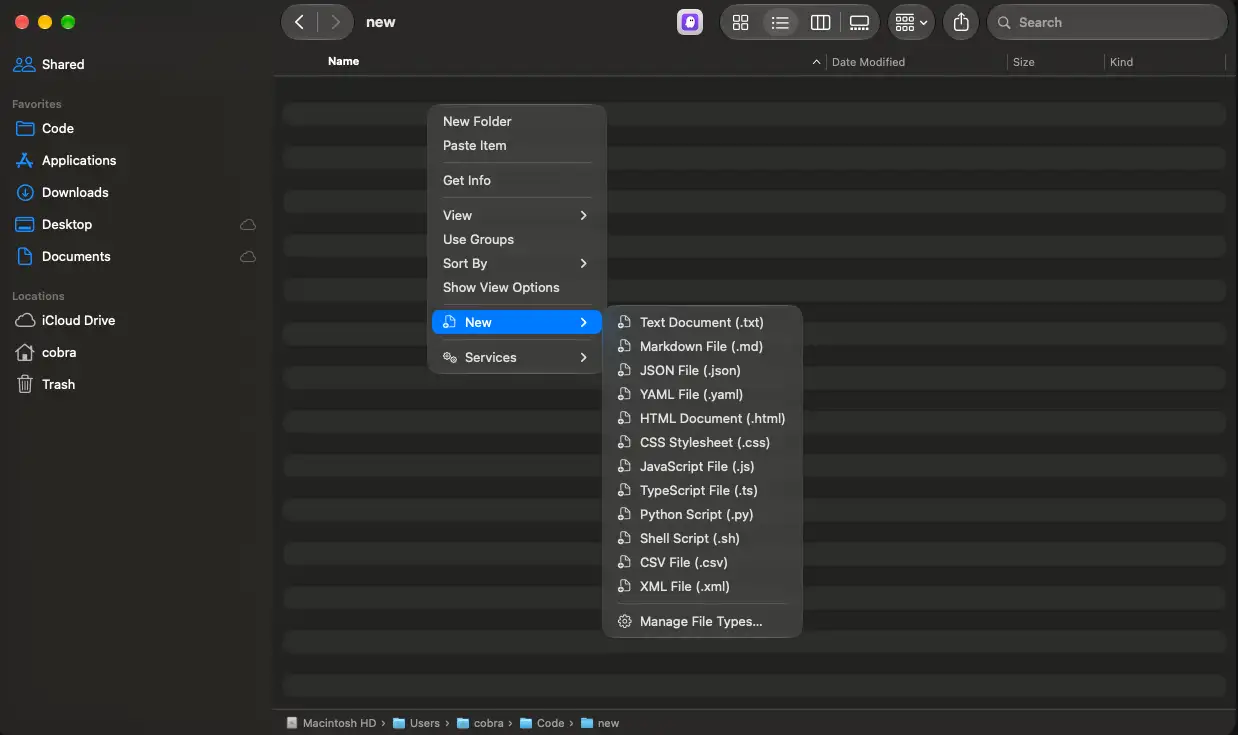Open the purple ghost app toolbar icon
This screenshot has width=1238, height=735.
tap(690, 22)
